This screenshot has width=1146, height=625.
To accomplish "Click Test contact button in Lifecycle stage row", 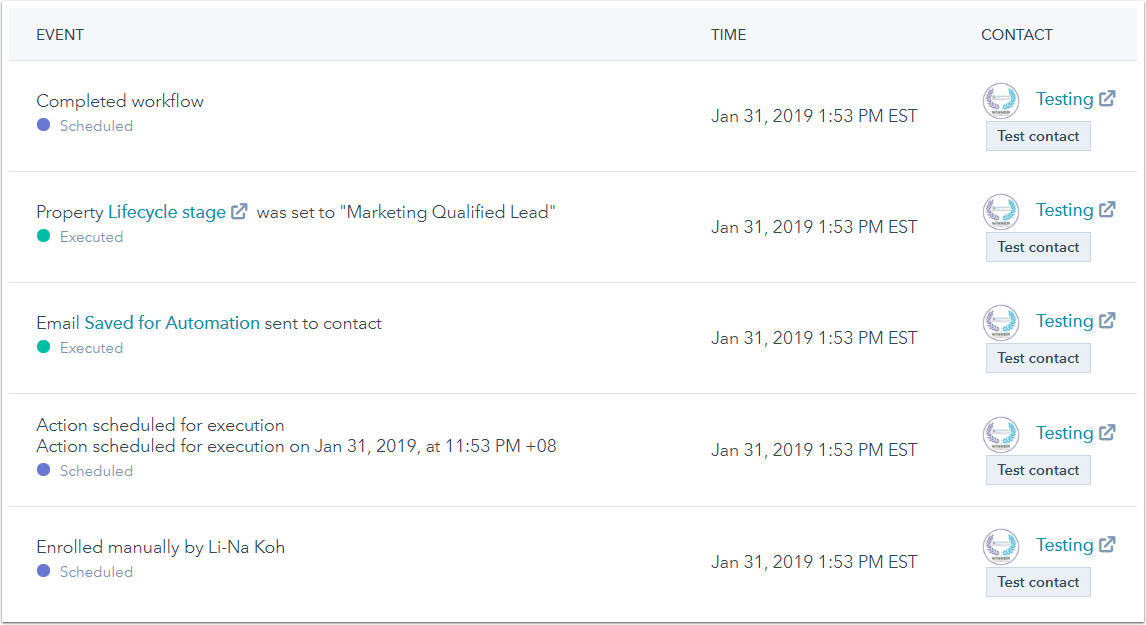I will click(1038, 247).
